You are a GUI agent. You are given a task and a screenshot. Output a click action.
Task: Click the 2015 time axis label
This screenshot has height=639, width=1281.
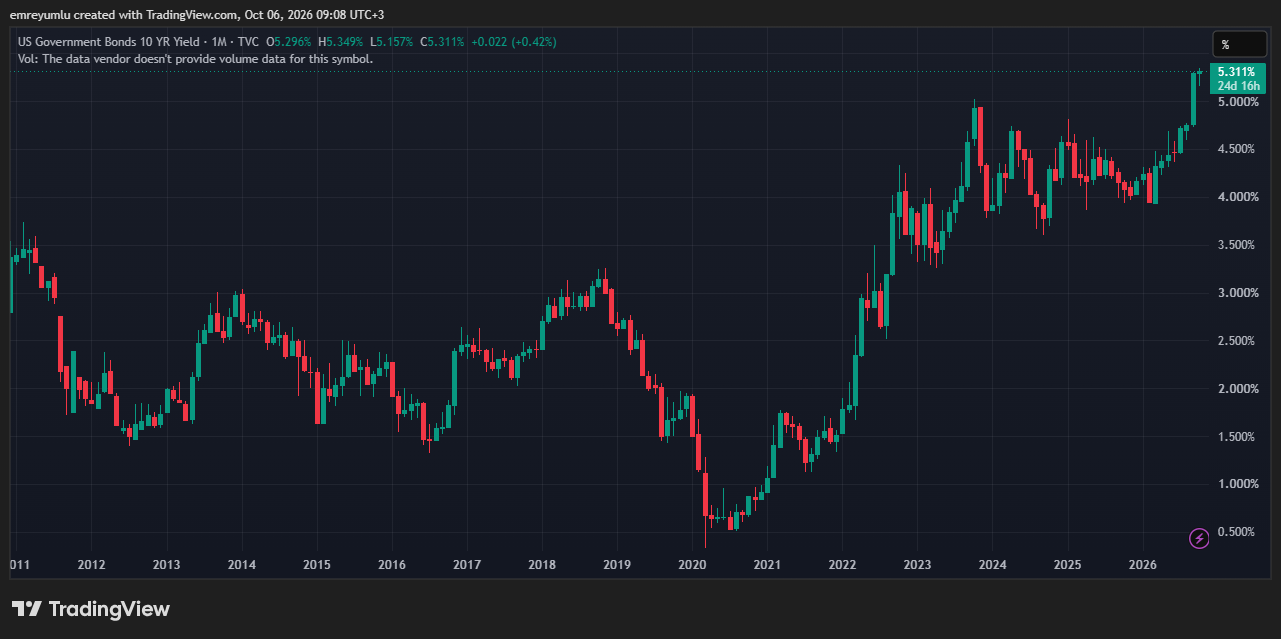click(316, 565)
